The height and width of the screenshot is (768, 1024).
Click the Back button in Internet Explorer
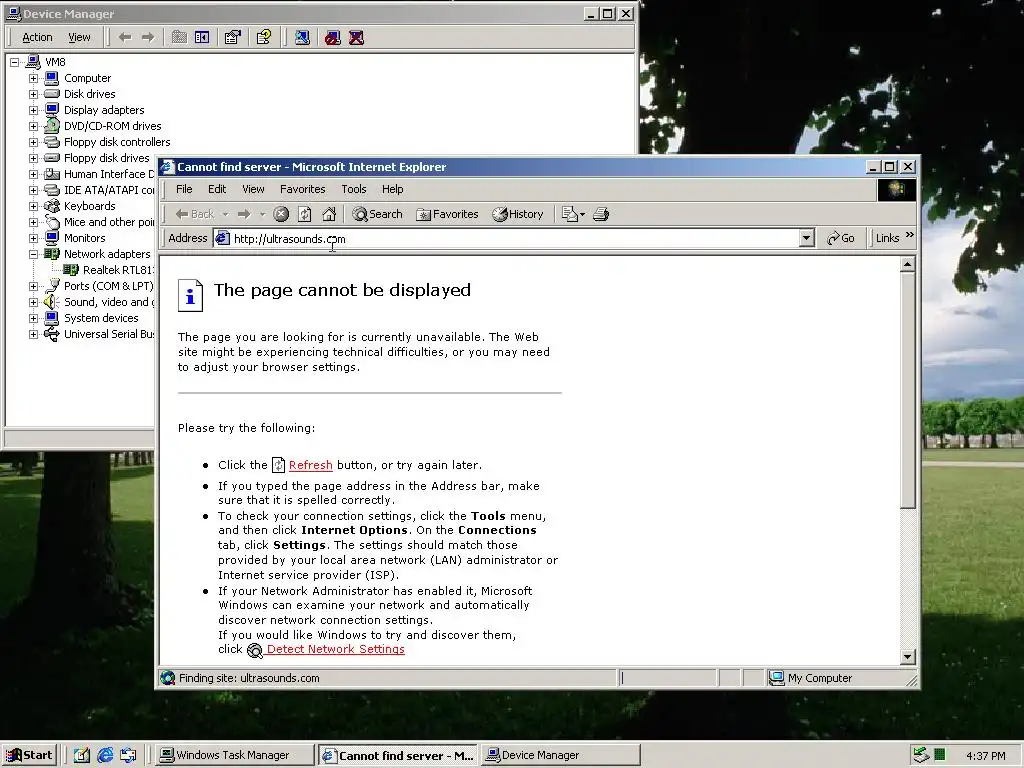tap(195, 214)
